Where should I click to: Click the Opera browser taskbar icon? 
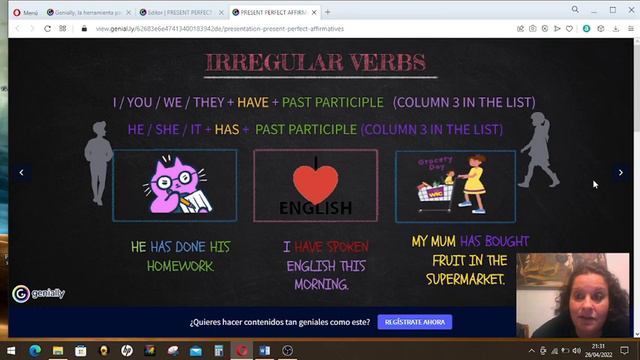coord(242,351)
